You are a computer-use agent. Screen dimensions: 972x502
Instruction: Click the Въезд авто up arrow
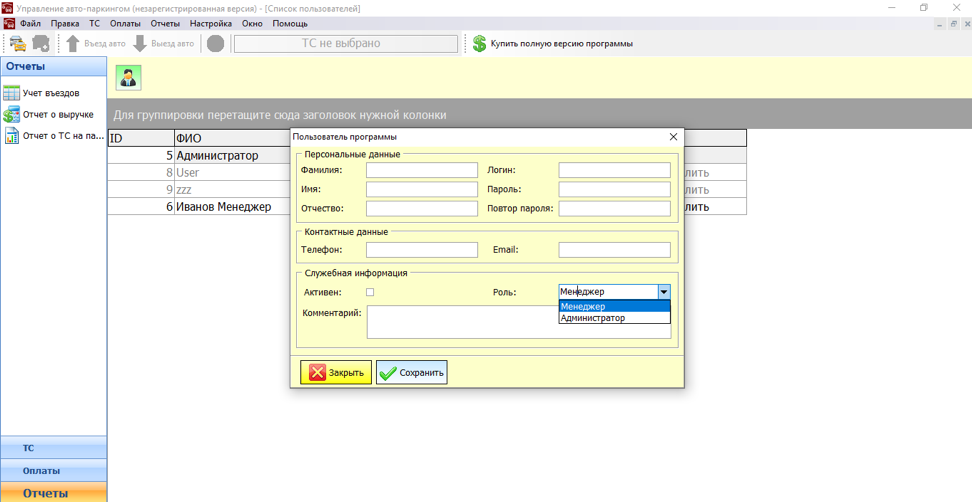coord(73,43)
